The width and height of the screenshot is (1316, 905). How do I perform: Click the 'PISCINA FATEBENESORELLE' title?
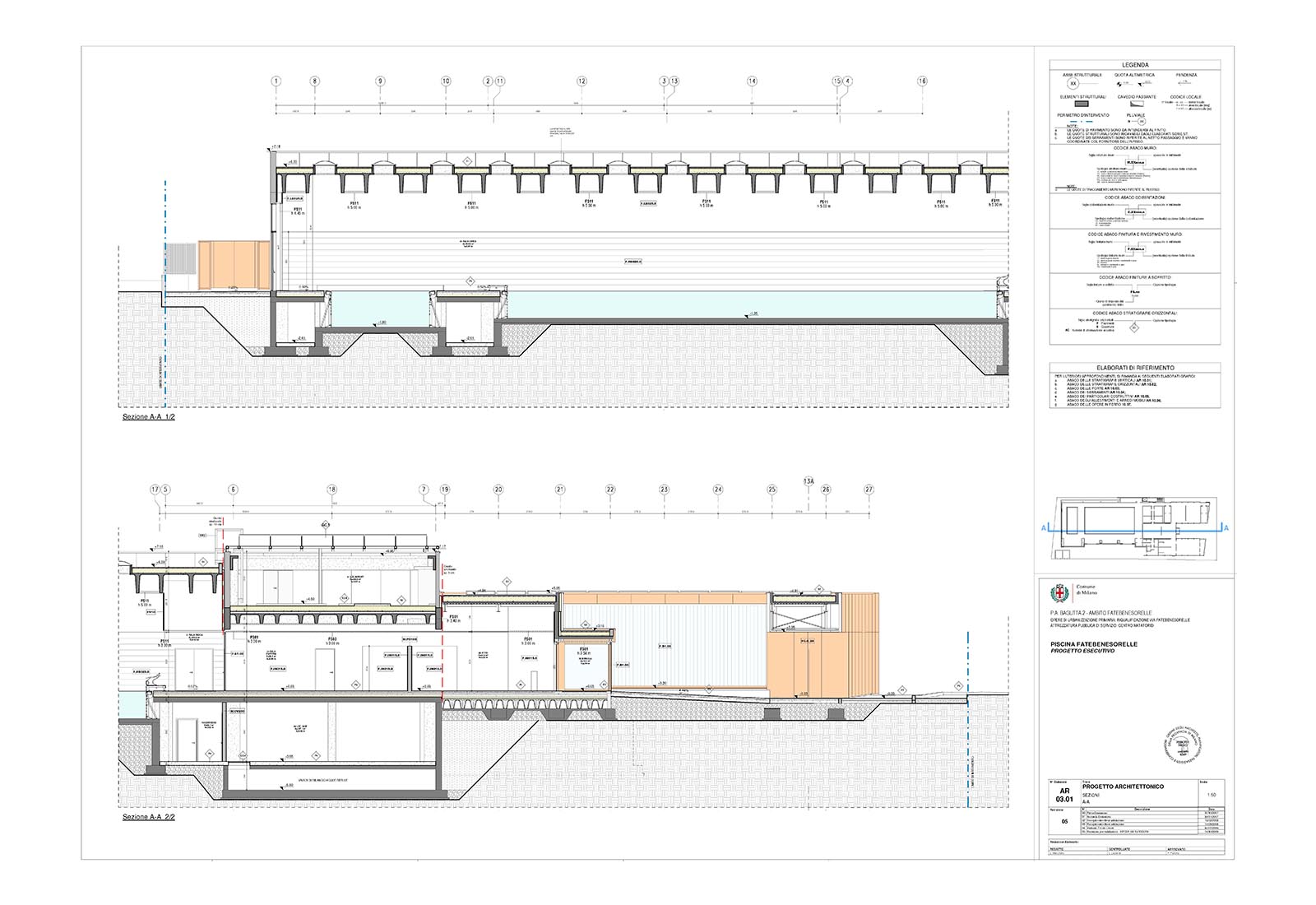click(1094, 644)
